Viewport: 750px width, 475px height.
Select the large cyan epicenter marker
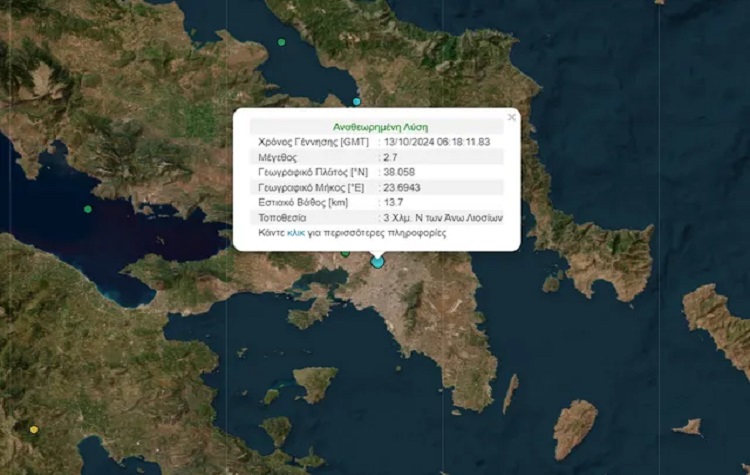378,262
